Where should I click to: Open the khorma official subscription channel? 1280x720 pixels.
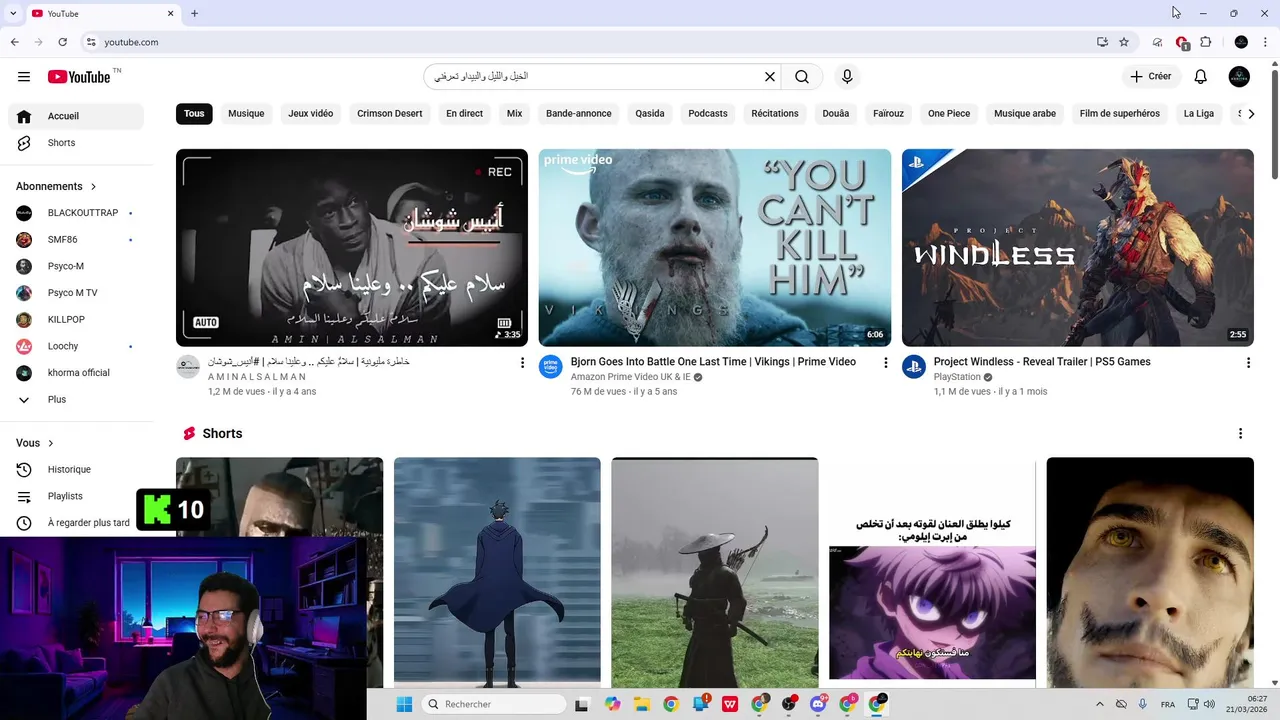point(76,373)
